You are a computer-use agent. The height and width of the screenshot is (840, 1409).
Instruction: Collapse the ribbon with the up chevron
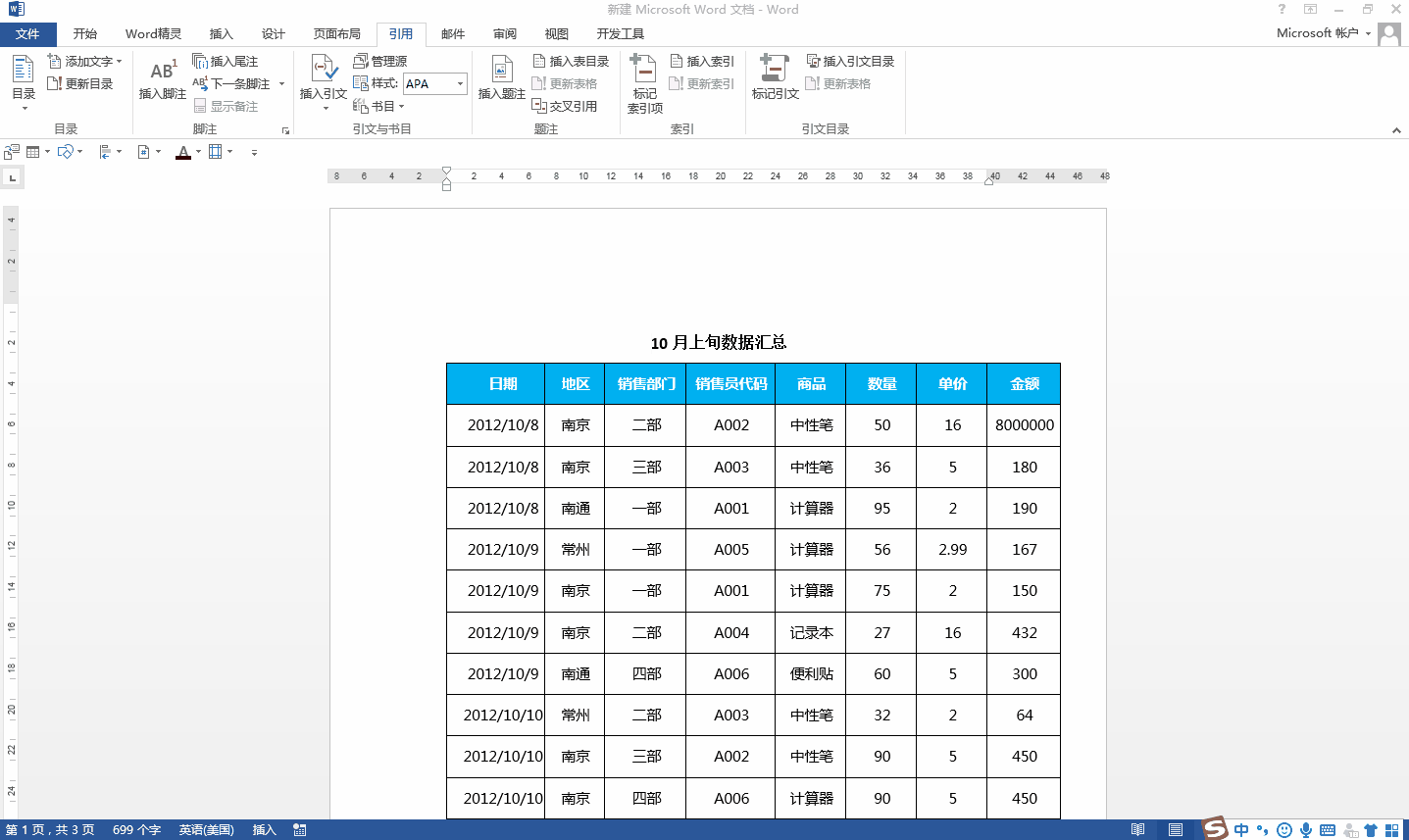[x=1396, y=130]
